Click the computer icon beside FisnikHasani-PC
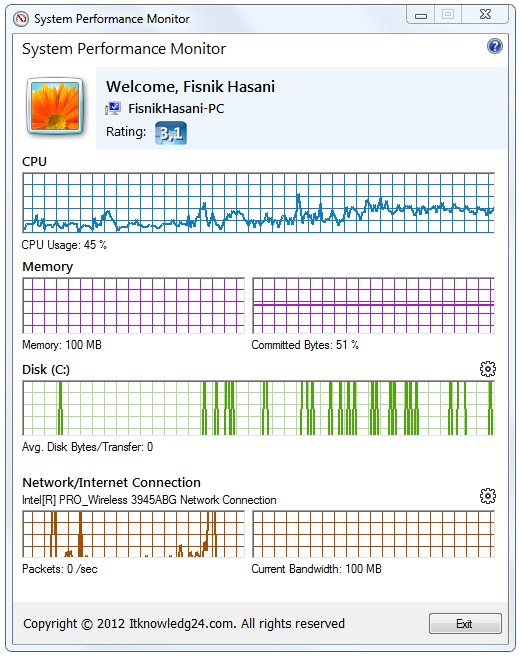Viewport: 521px width, 657px height. coord(113,109)
